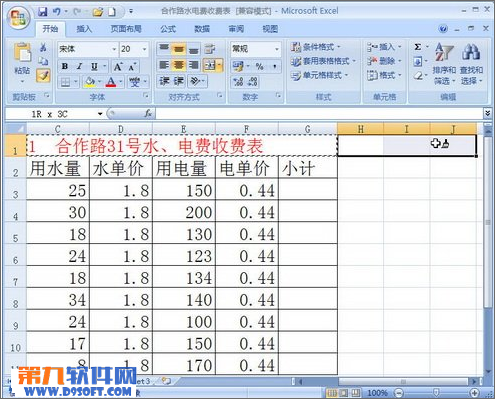Open font color dropdown arrow
Viewport: 495px width, 399px height.
(121, 82)
